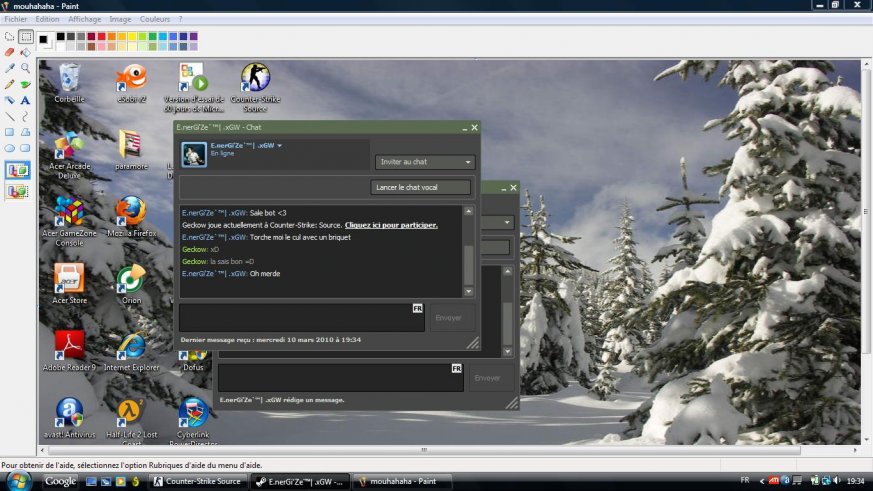Select the Text tool
873x491 pixels.
[25, 100]
